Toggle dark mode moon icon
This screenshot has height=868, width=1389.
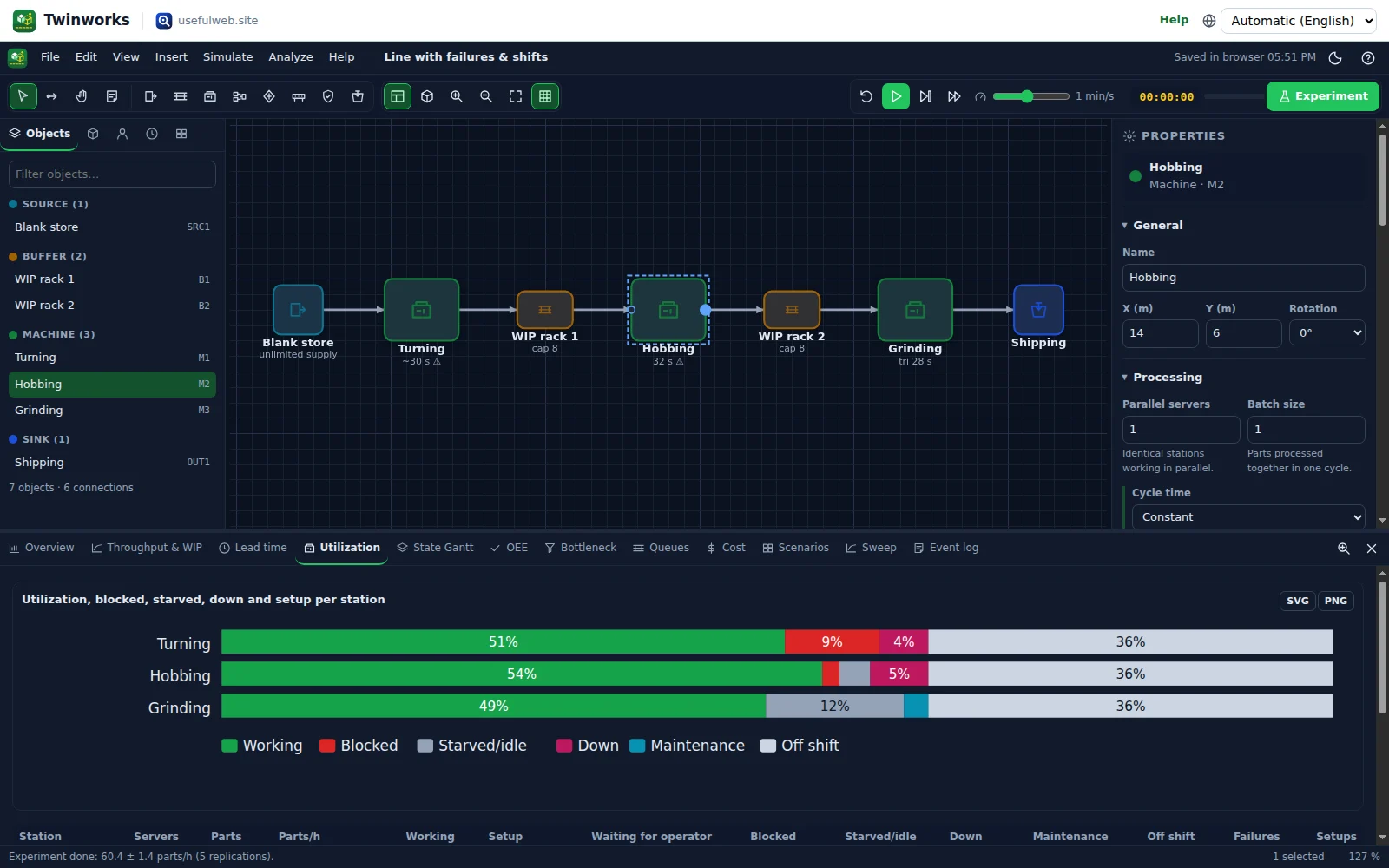tap(1335, 58)
